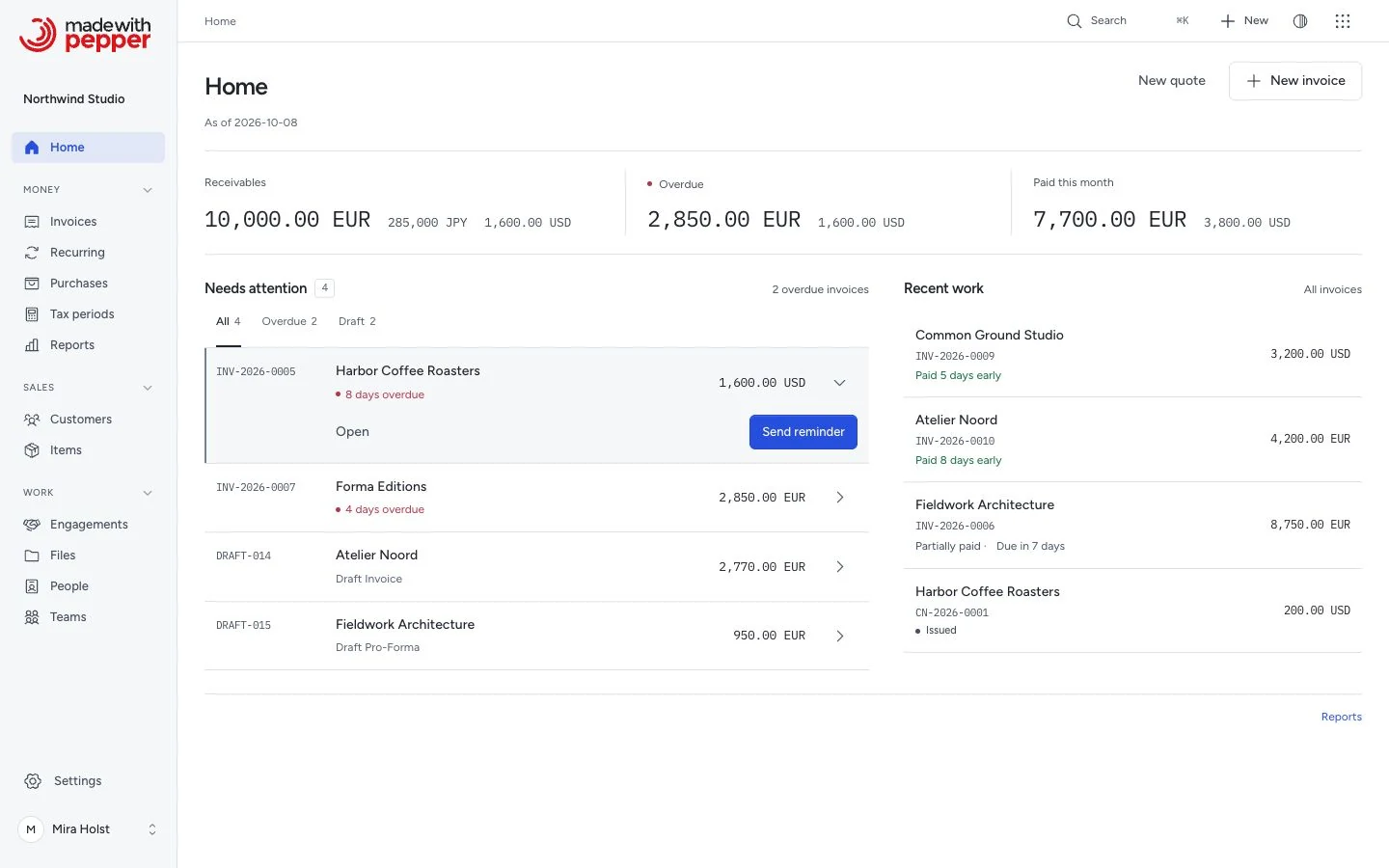
Task: Open the Items sidebar icon
Action: 32,450
